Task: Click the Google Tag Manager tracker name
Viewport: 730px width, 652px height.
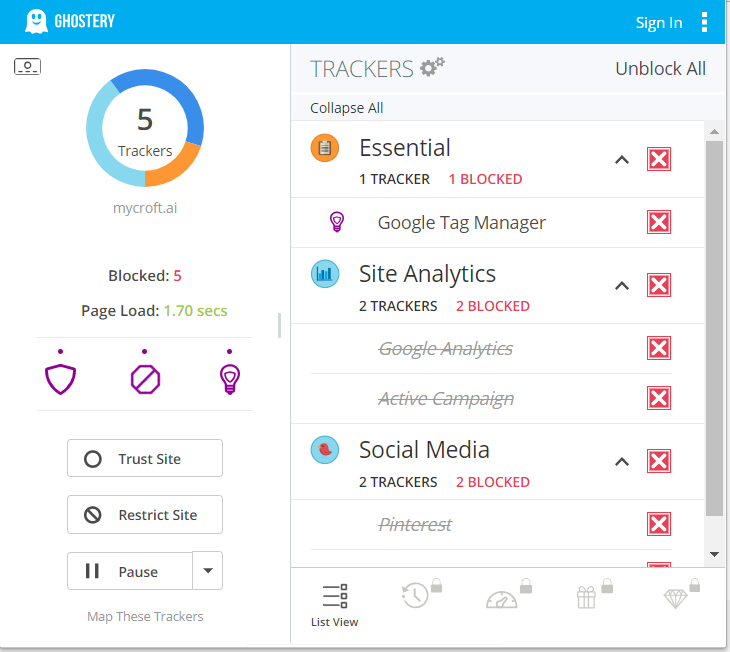Action: [x=461, y=223]
